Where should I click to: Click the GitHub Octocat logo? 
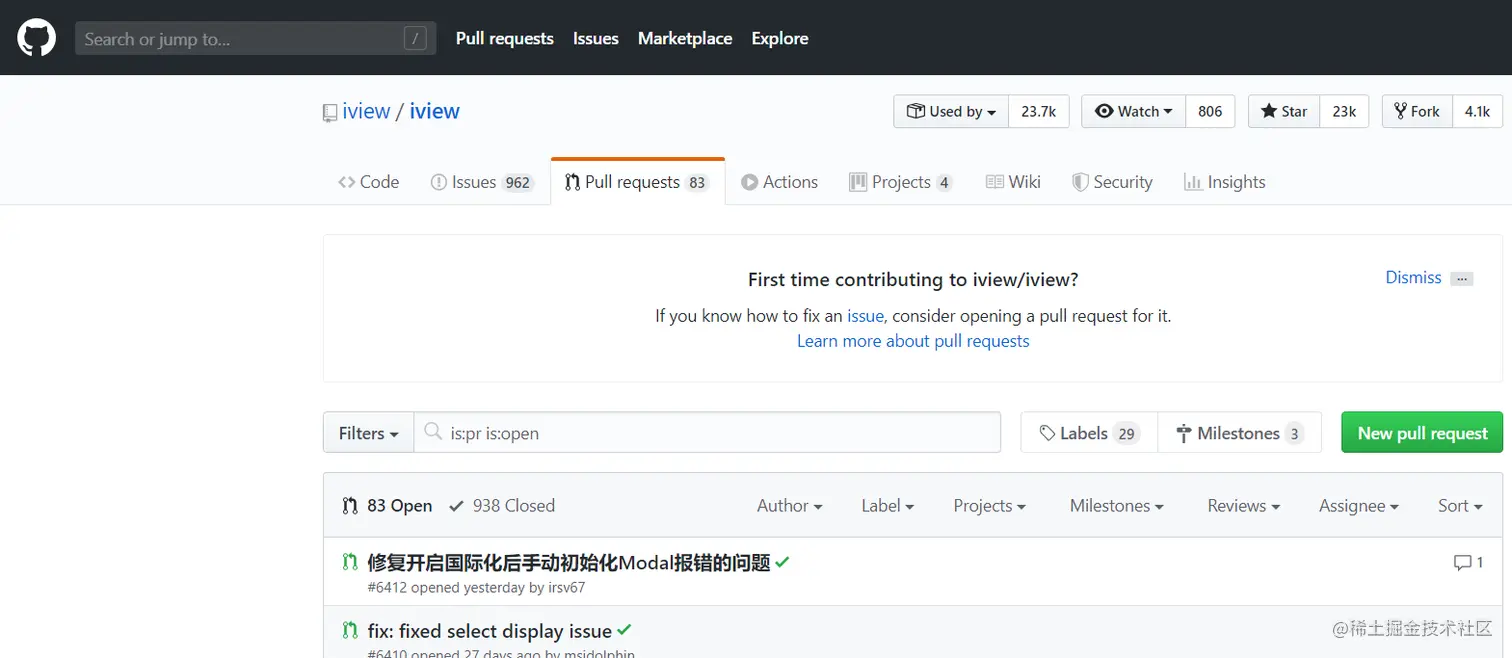point(36,38)
